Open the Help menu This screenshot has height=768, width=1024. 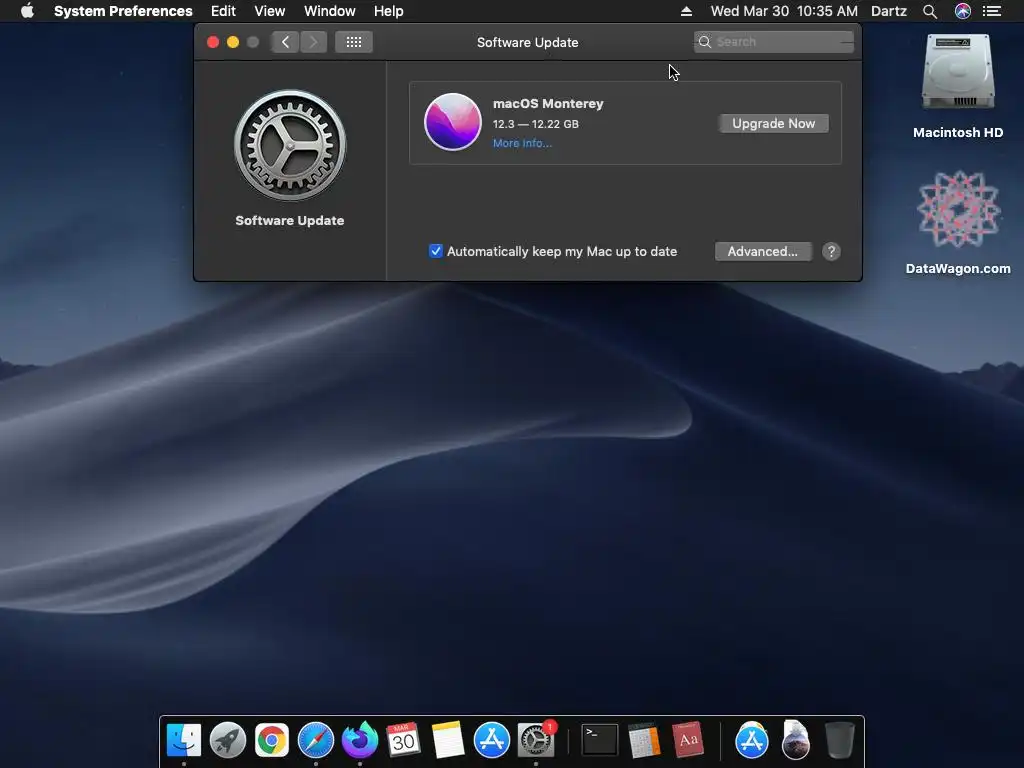pyautogui.click(x=389, y=11)
